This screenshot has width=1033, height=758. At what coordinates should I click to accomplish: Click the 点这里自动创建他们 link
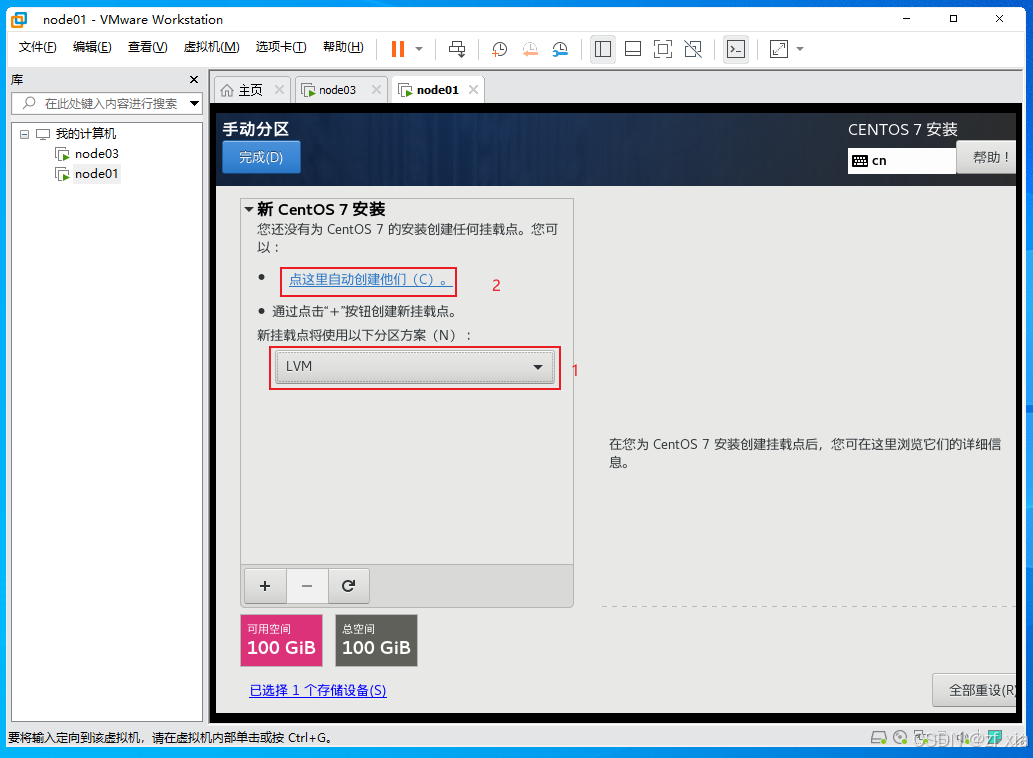pyautogui.click(x=370, y=279)
